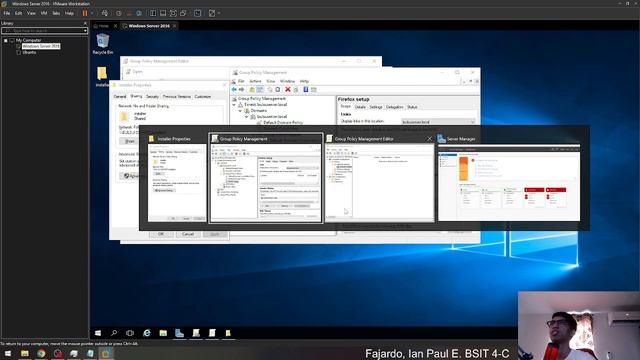This screenshot has width=640, height=360.
Task: Open the Library search dropdown arrow
Action: (x=85, y=31)
